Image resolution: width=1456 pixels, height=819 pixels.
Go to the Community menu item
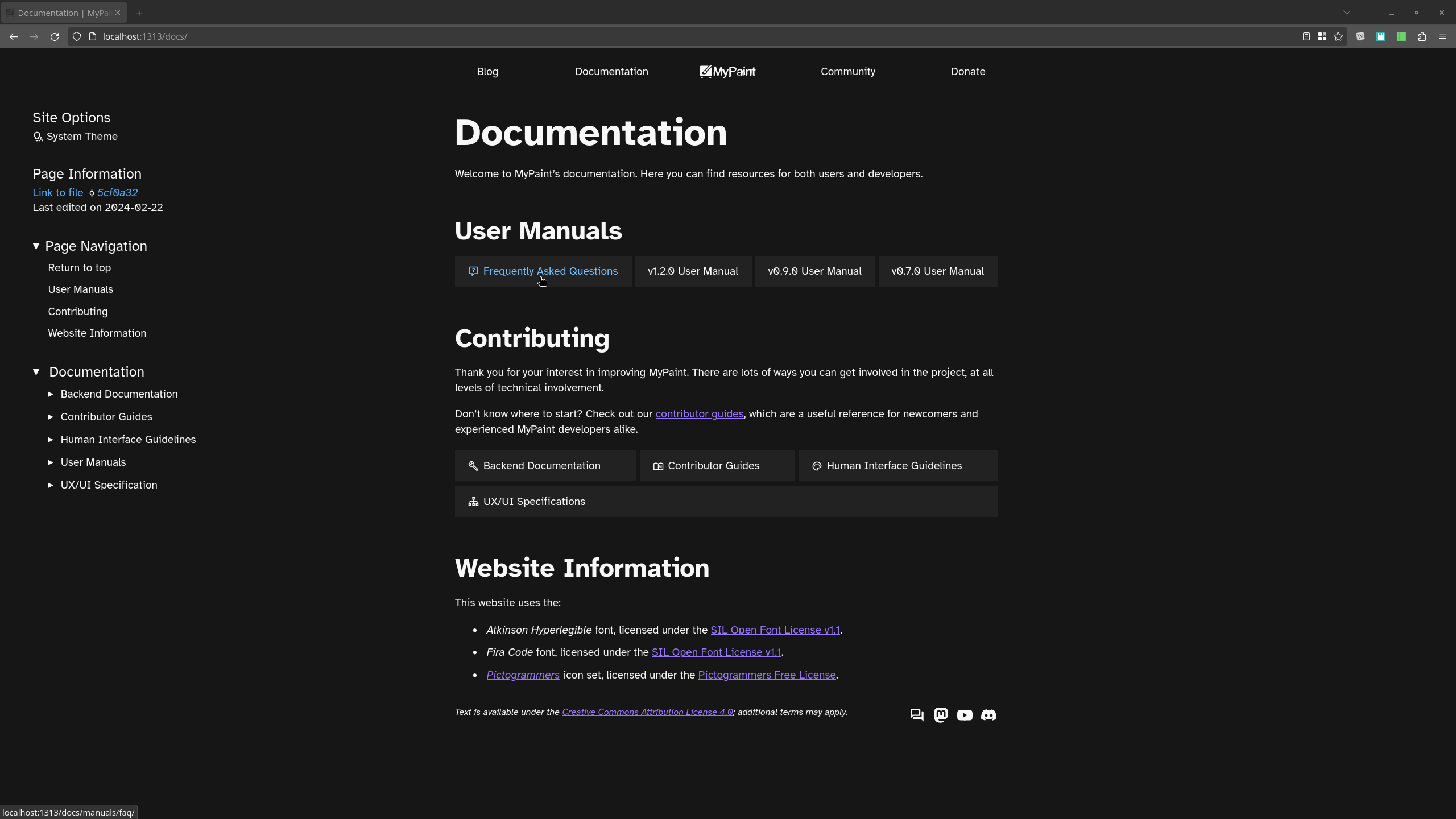(x=847, y=72)
